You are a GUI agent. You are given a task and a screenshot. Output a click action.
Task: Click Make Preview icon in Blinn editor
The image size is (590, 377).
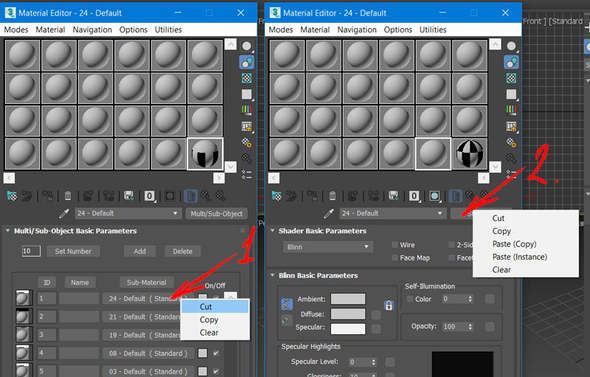pos(511,126)
